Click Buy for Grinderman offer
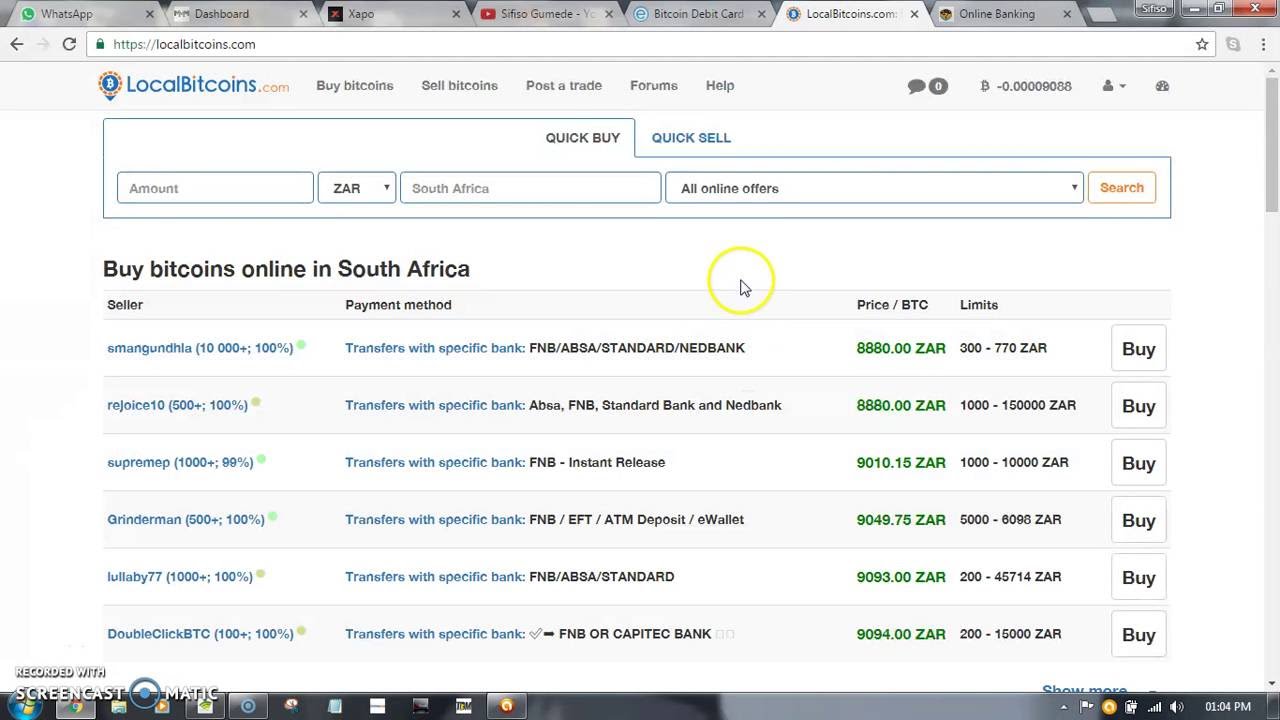1280x720 pixels. pyautogui.click(x=1138, y=520)
